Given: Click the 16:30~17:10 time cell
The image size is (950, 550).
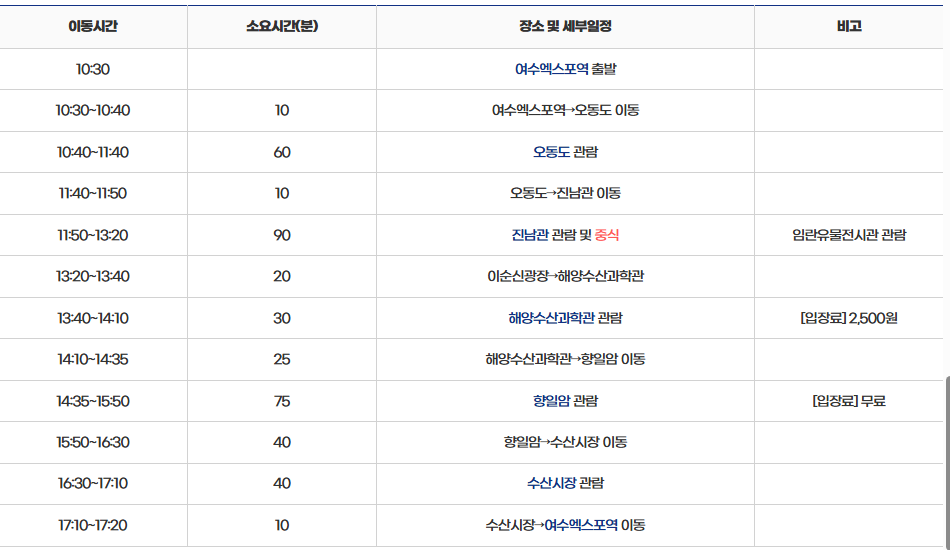Looking at the screenshot, I should [x=93, y=483].
